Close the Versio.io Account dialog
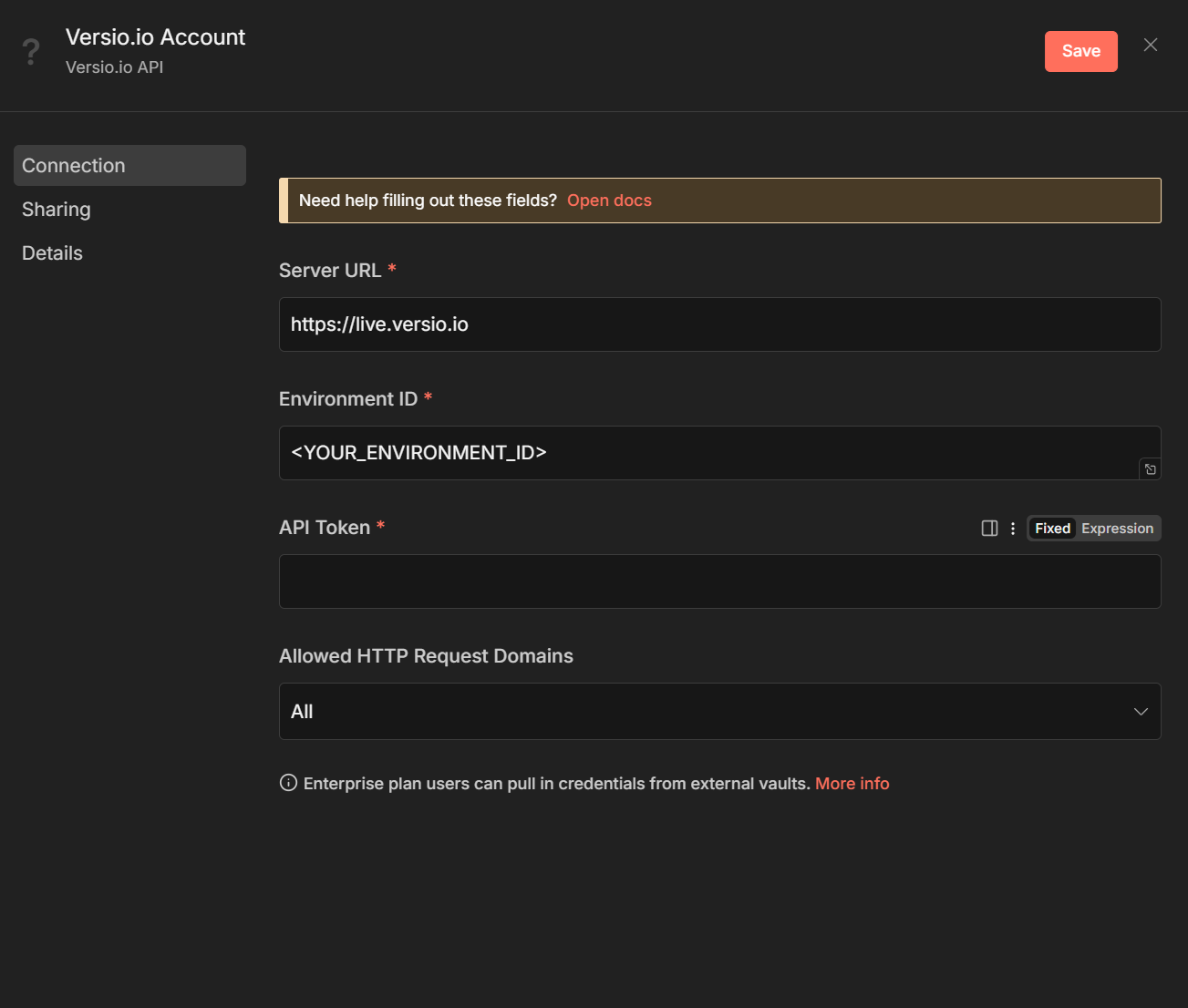The image size is (1188, 1008). 1150,44
